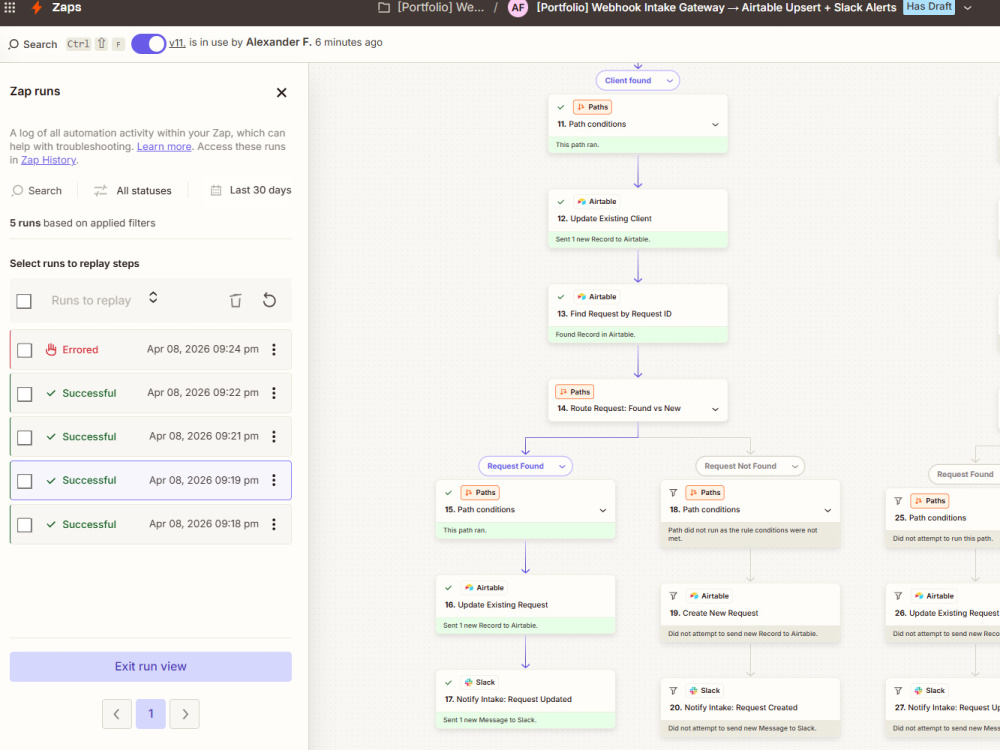Screen dimensions: 1000x750
Task: Open the Zap History link
Action: (x=48, y=160)
